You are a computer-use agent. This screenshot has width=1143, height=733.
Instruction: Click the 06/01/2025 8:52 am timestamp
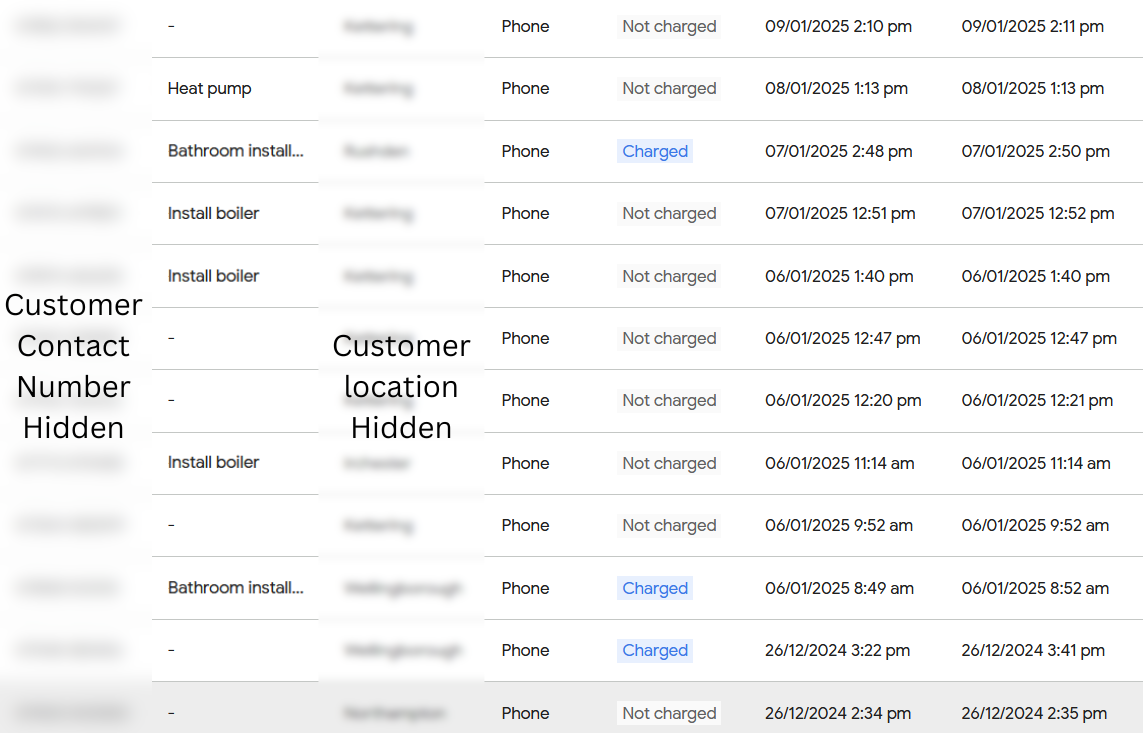coord(1035,589)
